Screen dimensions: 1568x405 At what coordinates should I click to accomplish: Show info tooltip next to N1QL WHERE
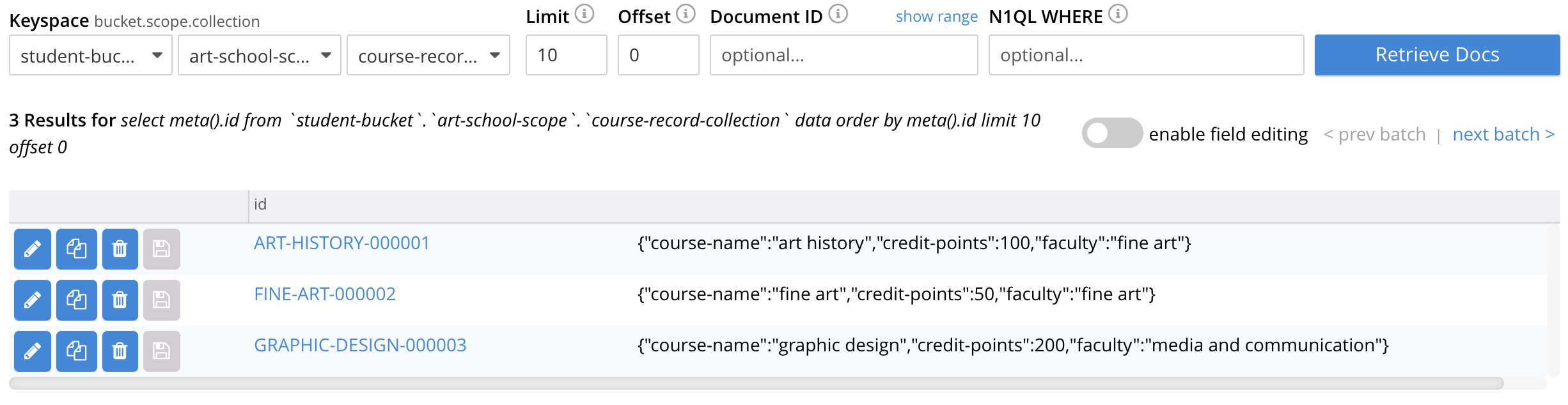point(1118,13)
